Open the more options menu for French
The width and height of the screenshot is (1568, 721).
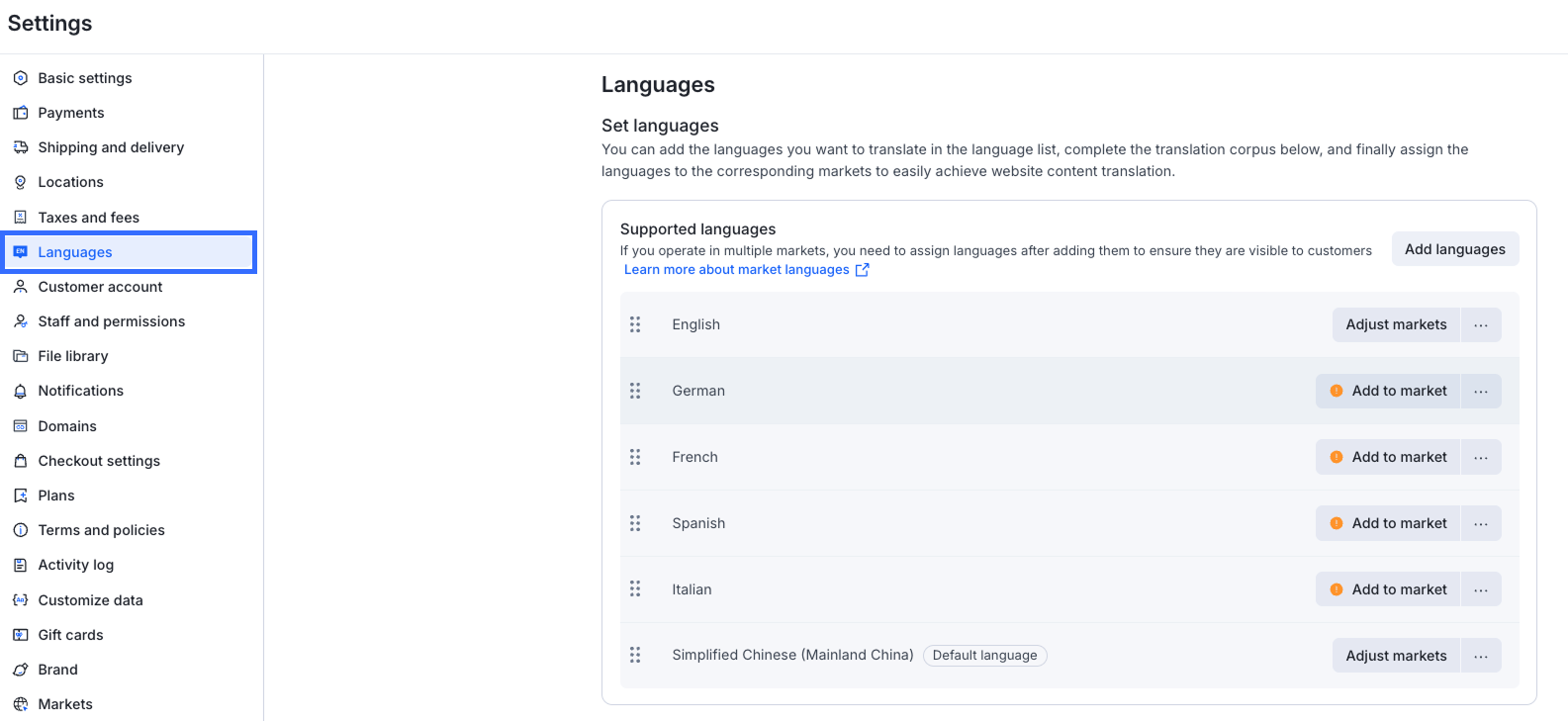1480,457
